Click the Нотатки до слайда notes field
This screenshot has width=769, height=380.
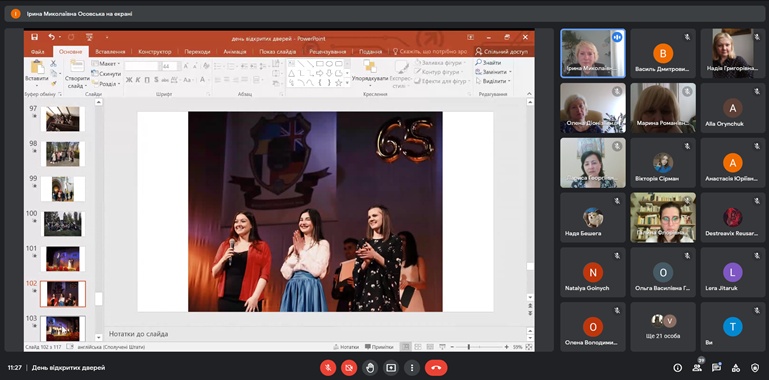click(314, 334)
